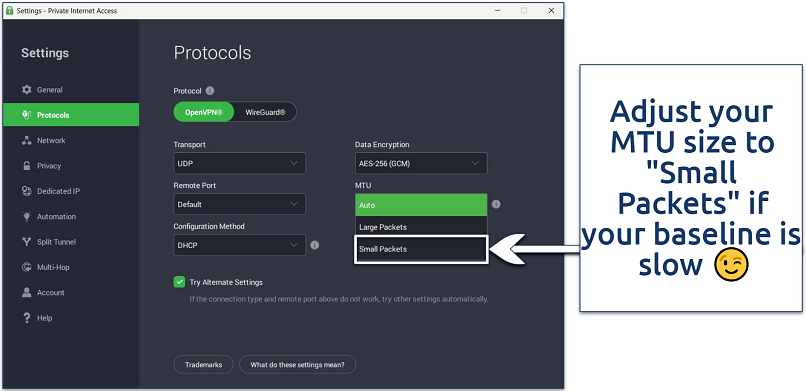The width and height of the screenshot is (806, 391).
Task: Click What do these settings mean button
Action: coord(297,365)
